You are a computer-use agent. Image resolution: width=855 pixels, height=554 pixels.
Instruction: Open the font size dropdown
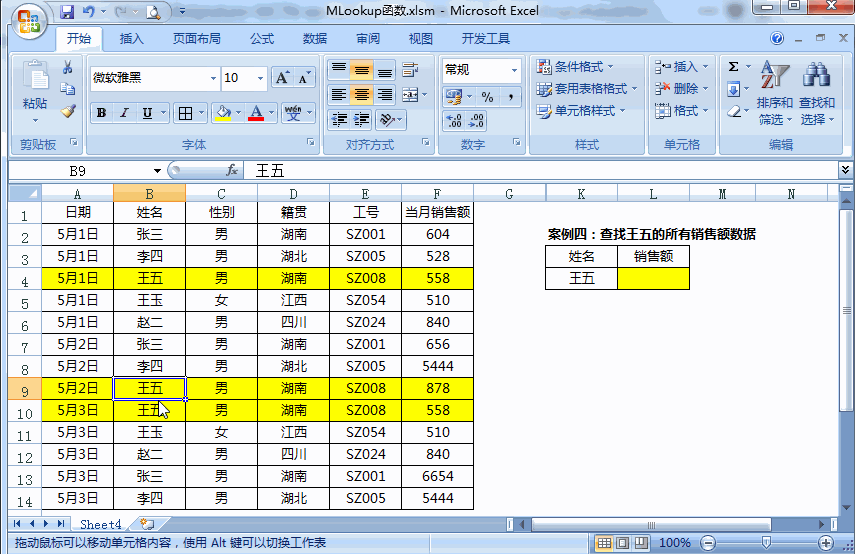click(260, 78)
